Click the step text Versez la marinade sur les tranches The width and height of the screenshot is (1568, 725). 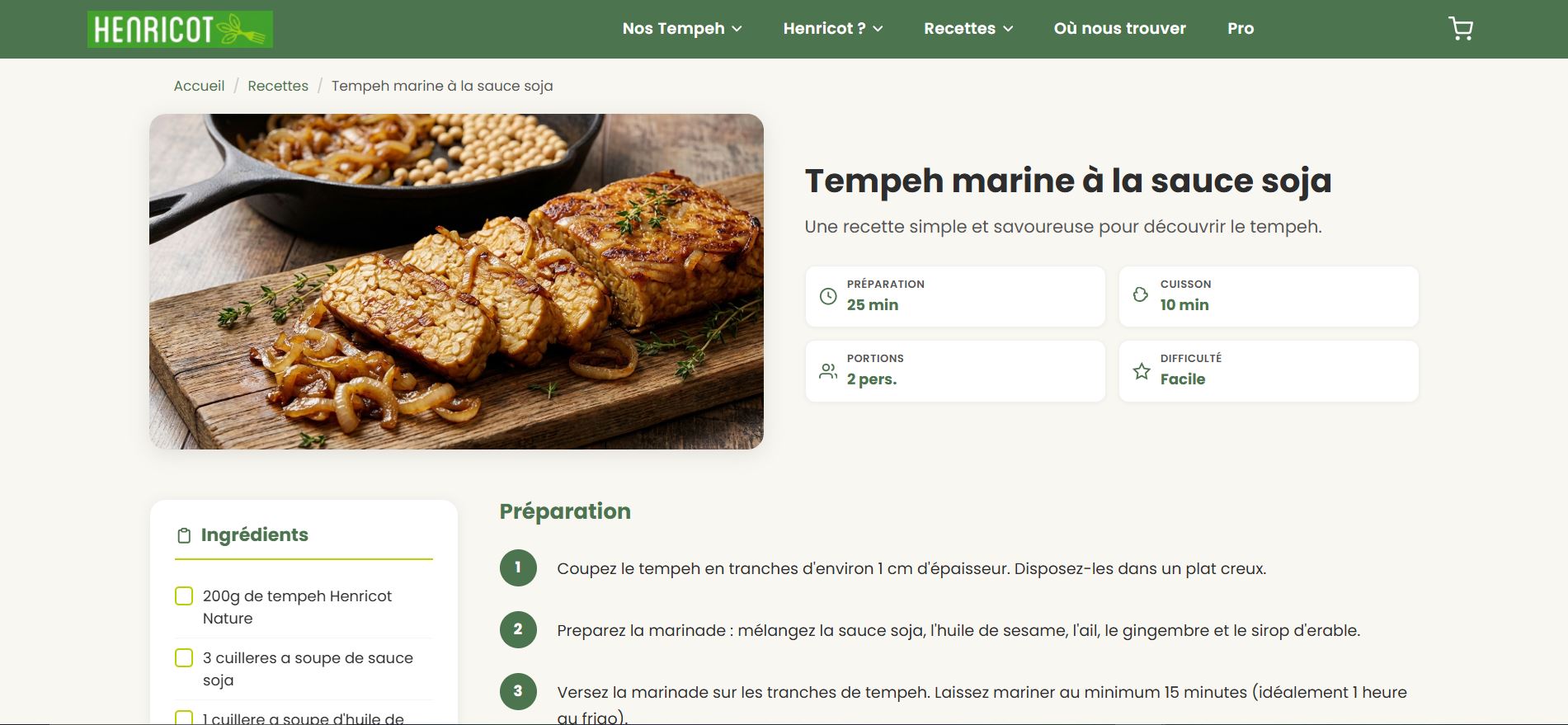pos(982,704)
